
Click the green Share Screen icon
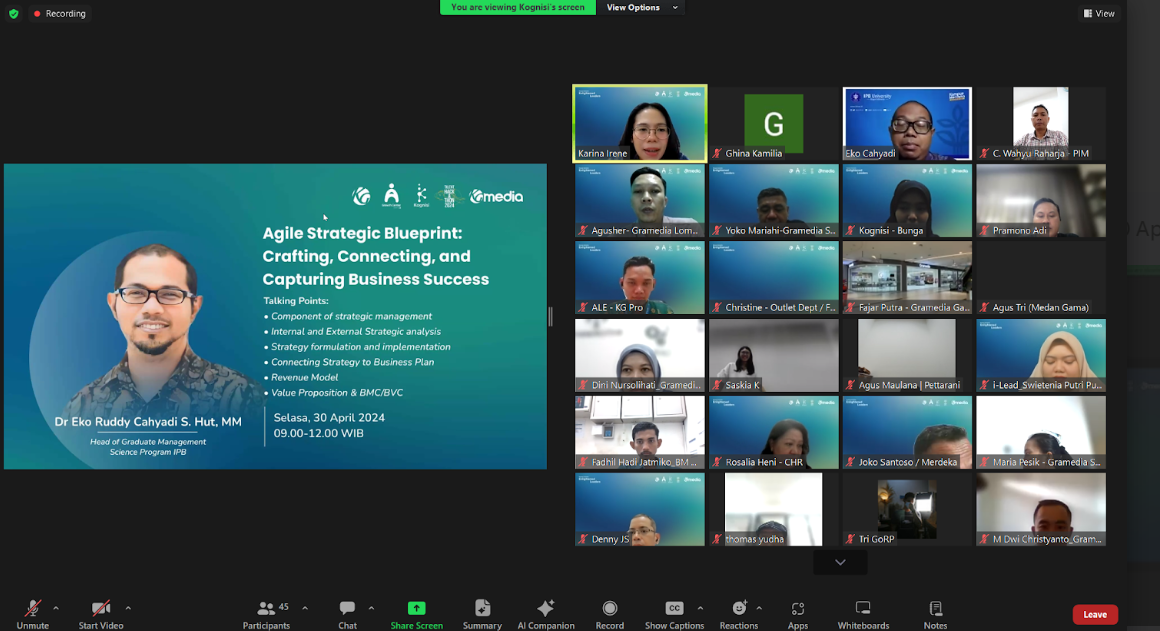(x=417, y=608)
